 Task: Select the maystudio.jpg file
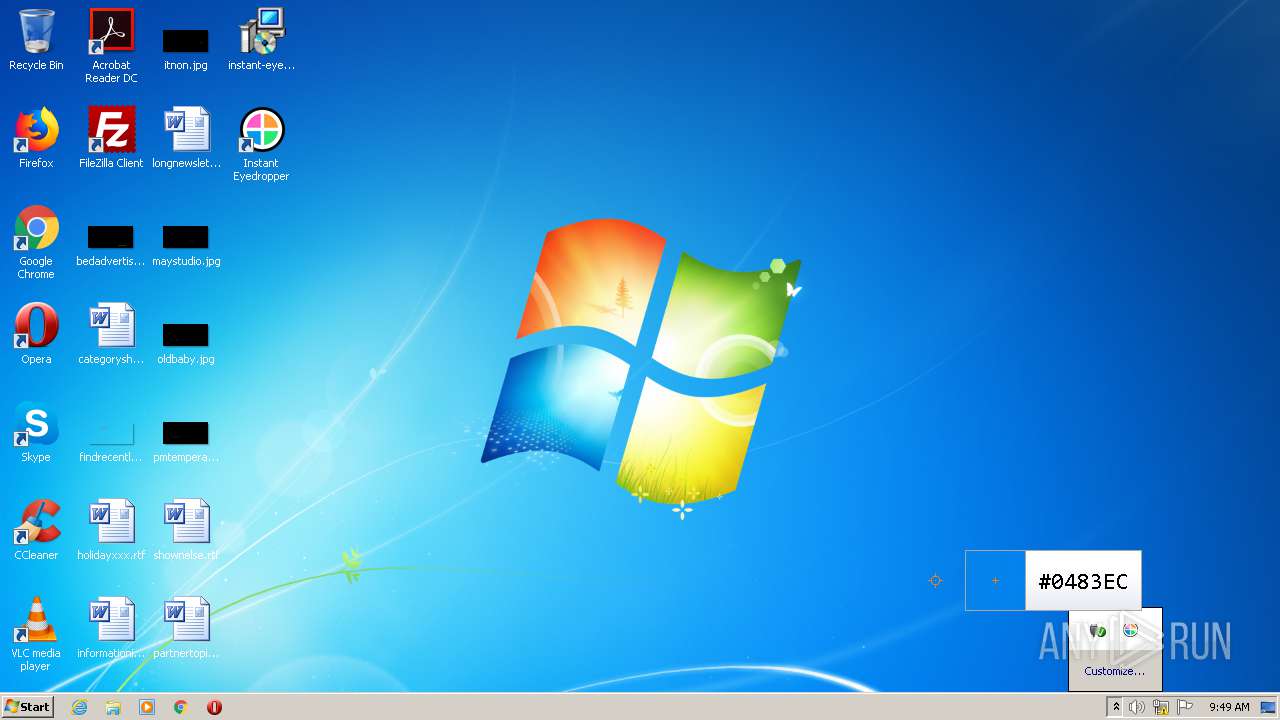186,245
